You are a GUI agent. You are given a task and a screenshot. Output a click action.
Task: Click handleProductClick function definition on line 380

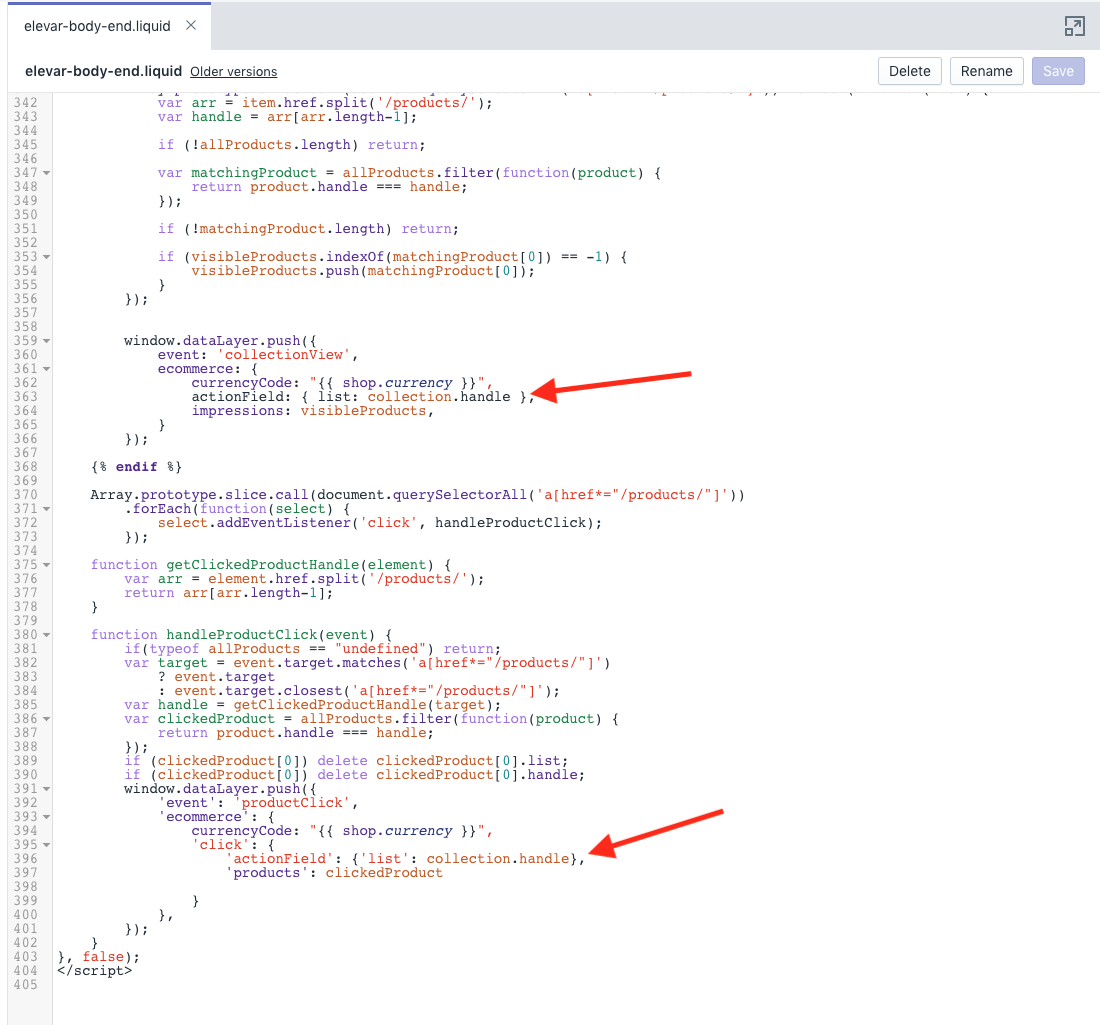pos(241,635)
